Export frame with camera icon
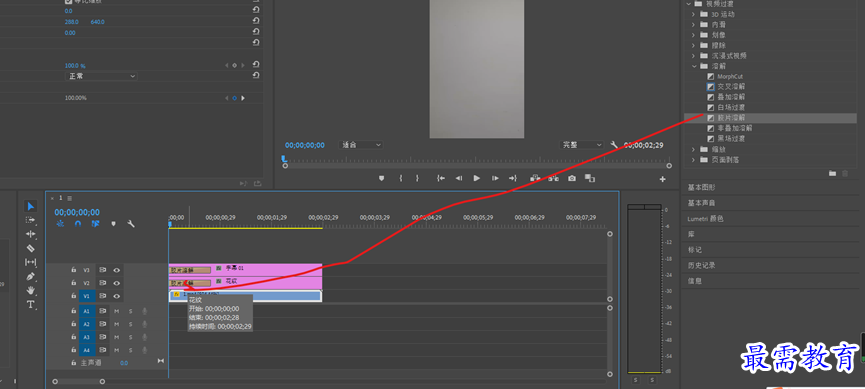The image size is (865, 389). click(x=572, y=178)
